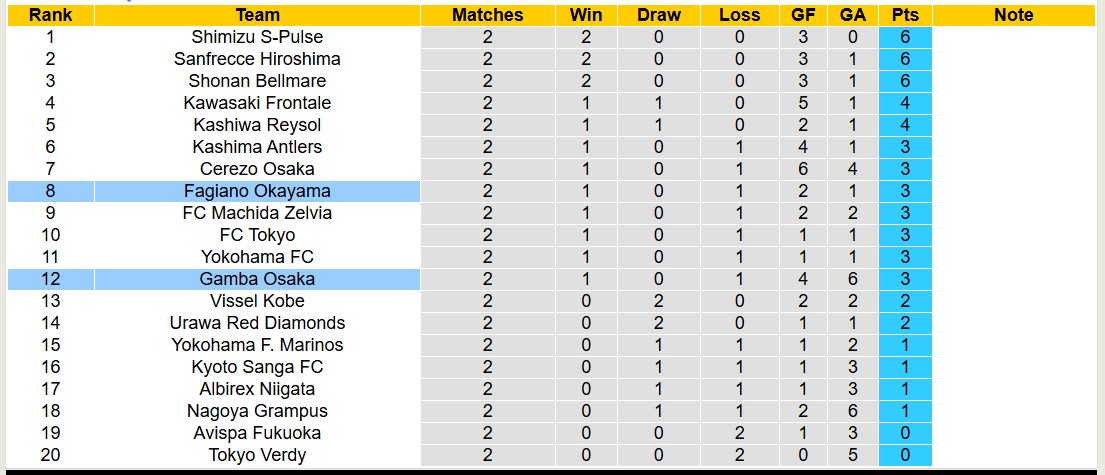Select the Draw column header
1105x475 pixels.
(x=658, y=15)
